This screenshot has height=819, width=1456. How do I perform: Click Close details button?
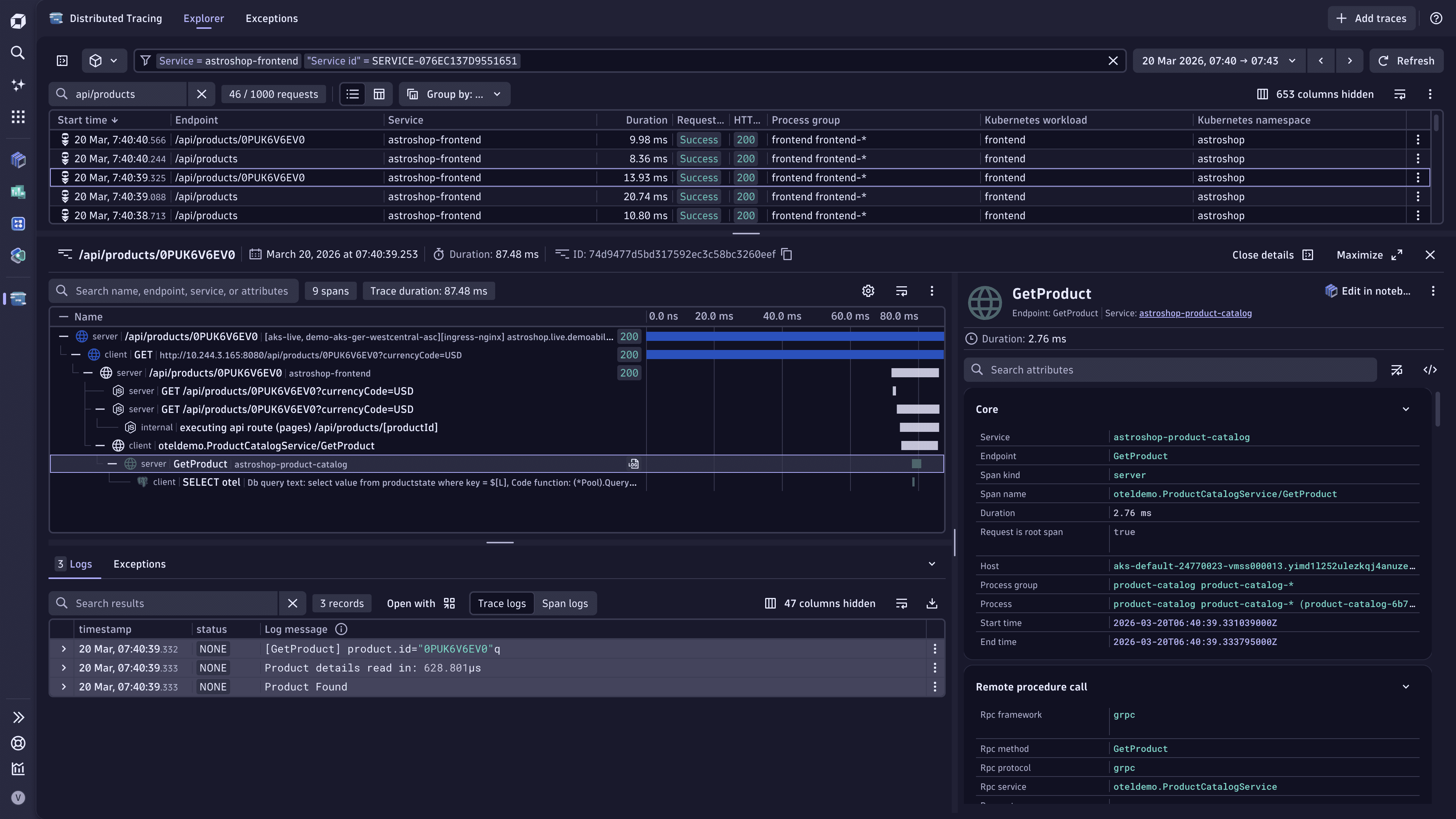point(1272,255)
